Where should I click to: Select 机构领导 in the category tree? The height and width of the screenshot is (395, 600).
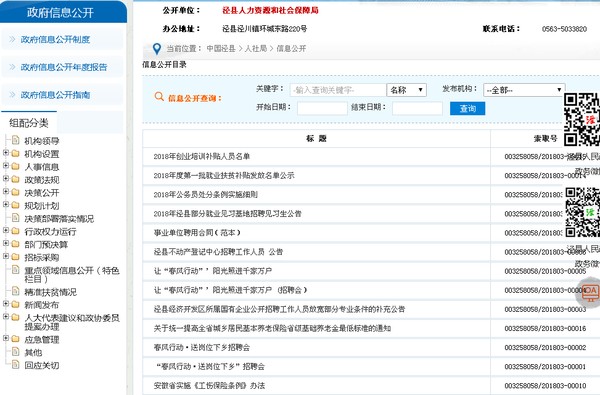42,141
